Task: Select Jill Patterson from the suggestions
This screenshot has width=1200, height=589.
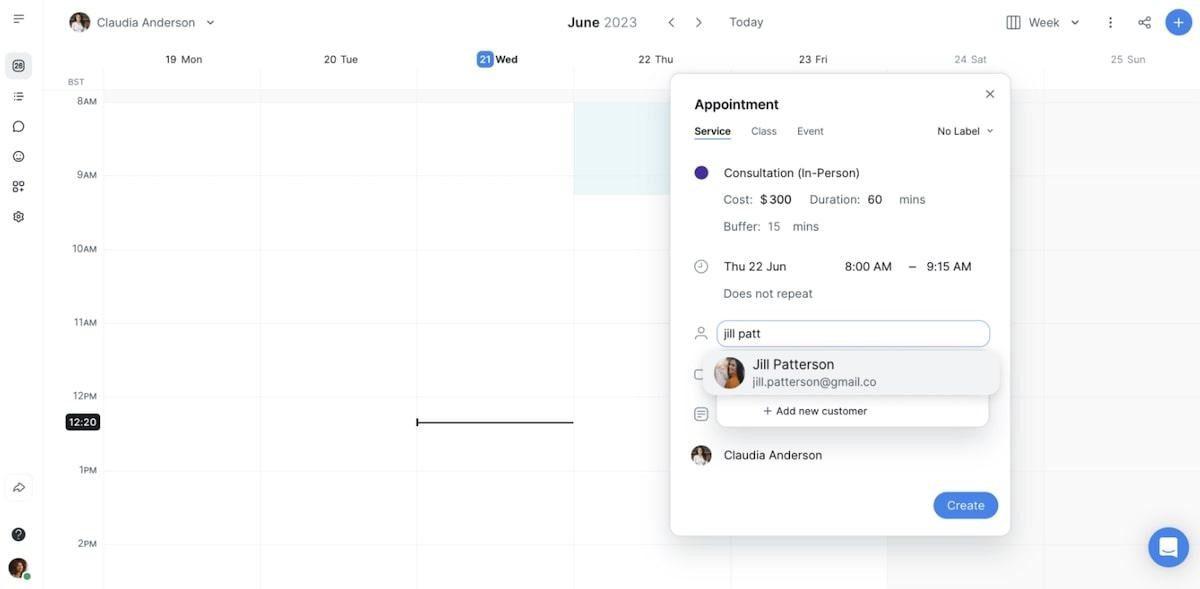Action: click(x=851, y=373)
